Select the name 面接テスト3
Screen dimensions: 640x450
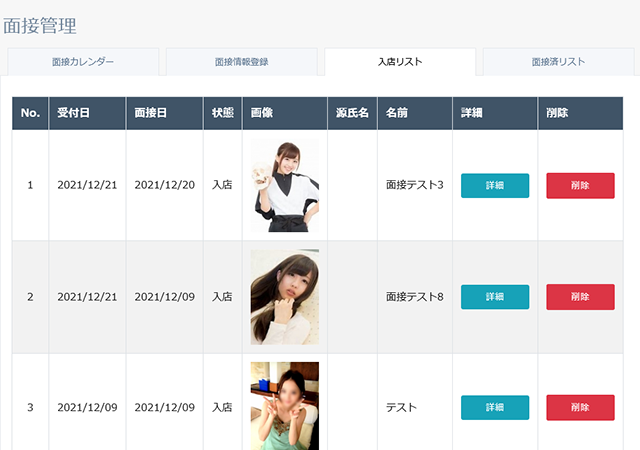415,185
